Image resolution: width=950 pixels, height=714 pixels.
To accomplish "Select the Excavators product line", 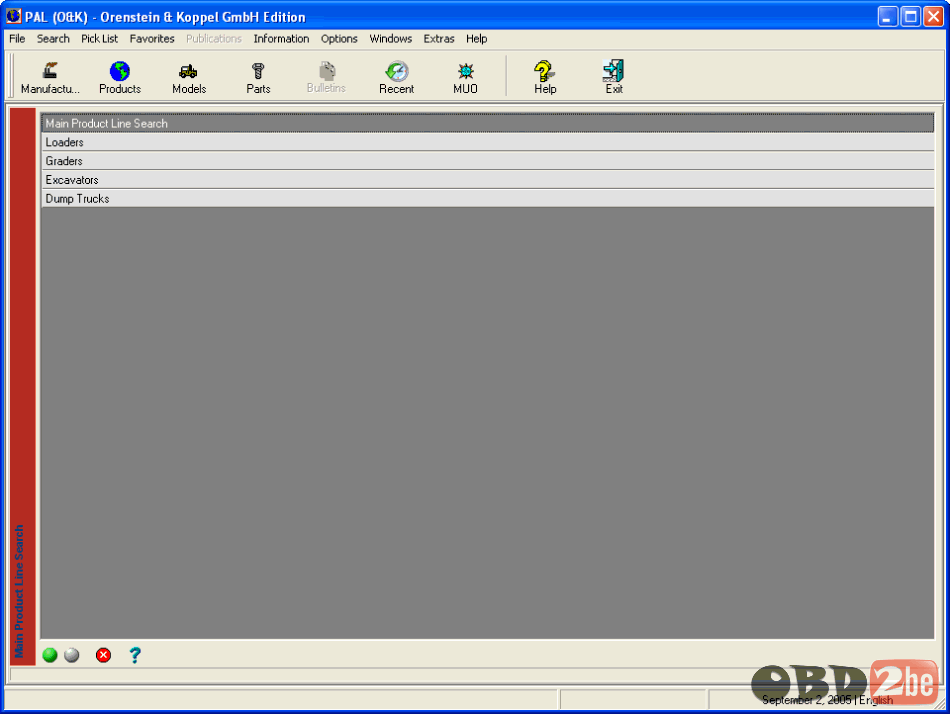I will pyautogui.click(x=488, y=180).
